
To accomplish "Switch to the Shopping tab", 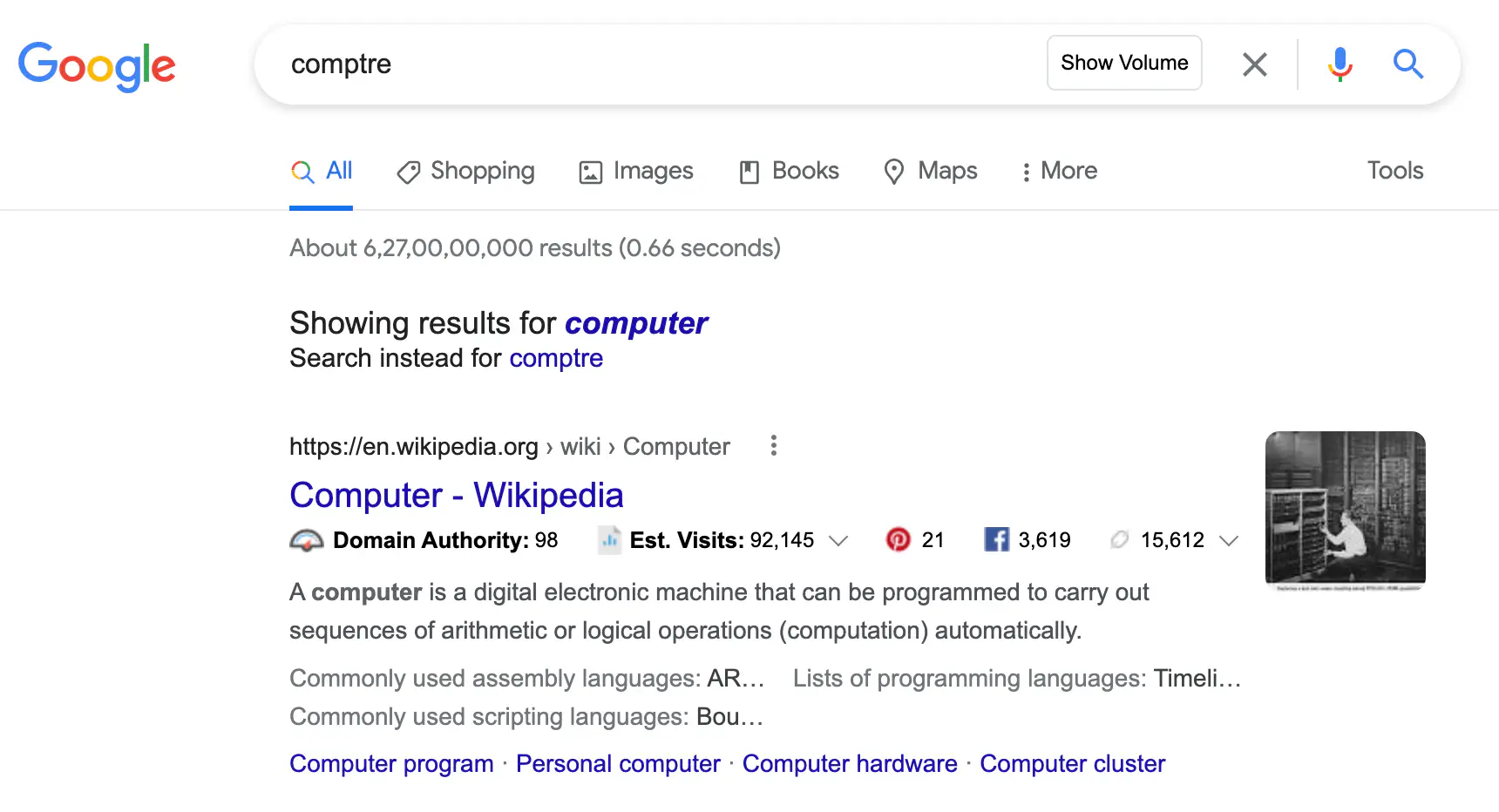I will (465, 171).
